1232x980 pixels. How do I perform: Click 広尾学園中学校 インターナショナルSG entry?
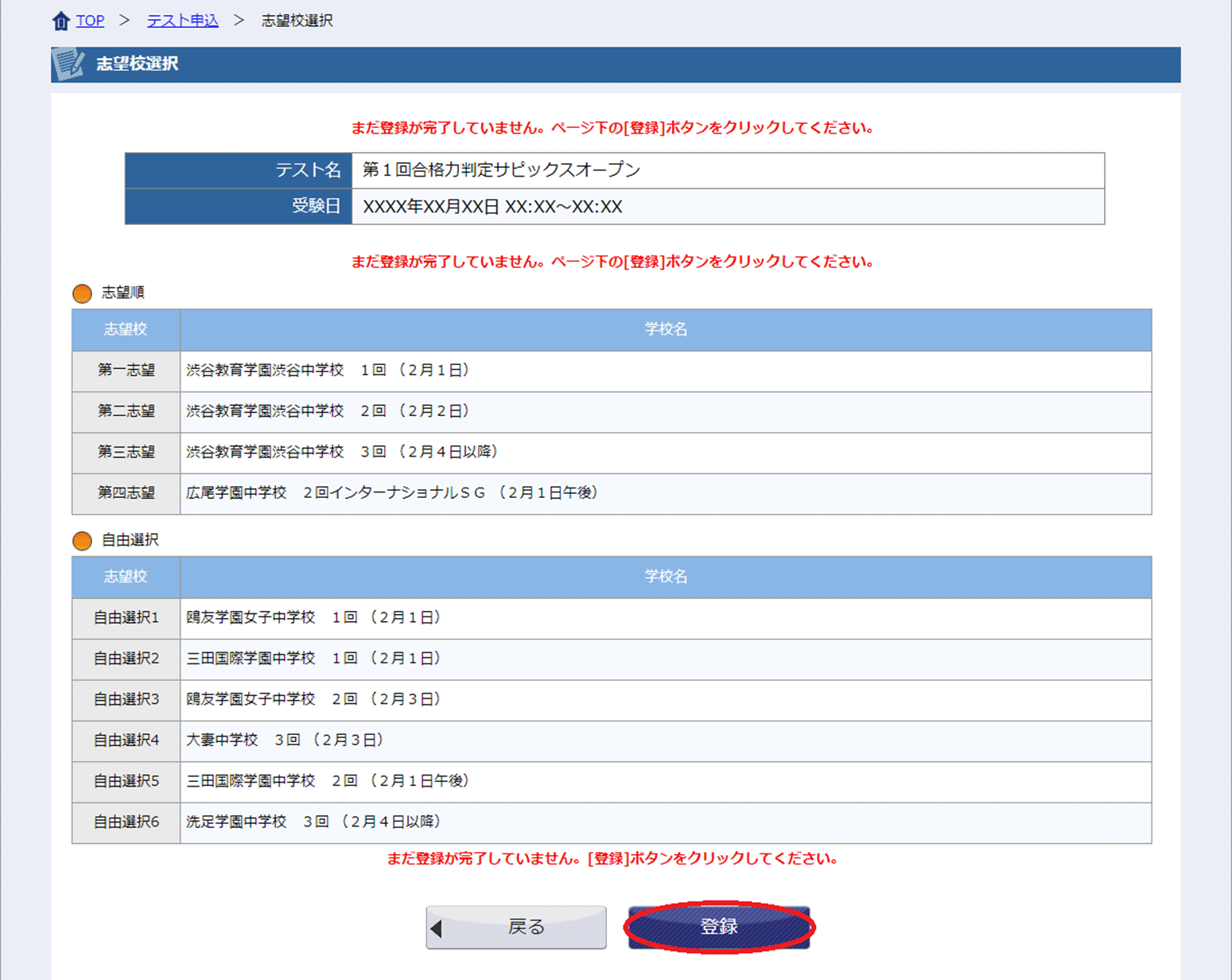pos(391,493)
